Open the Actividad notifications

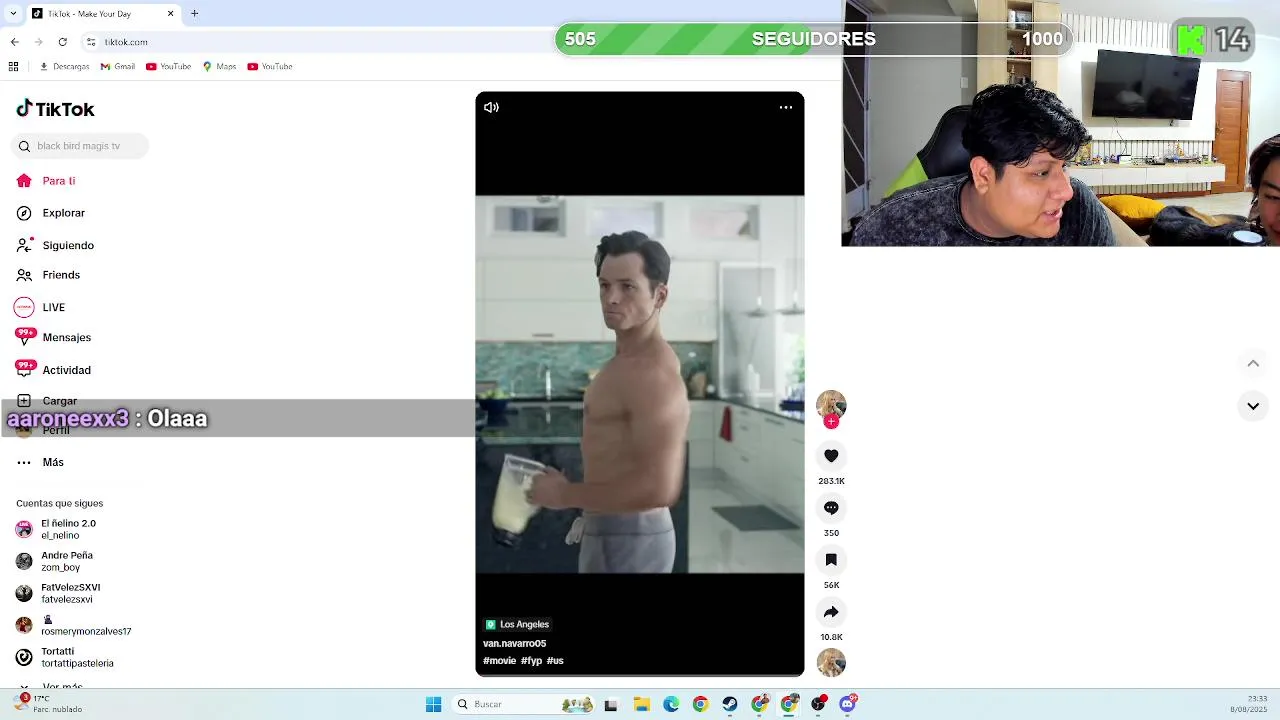[53, 370]
